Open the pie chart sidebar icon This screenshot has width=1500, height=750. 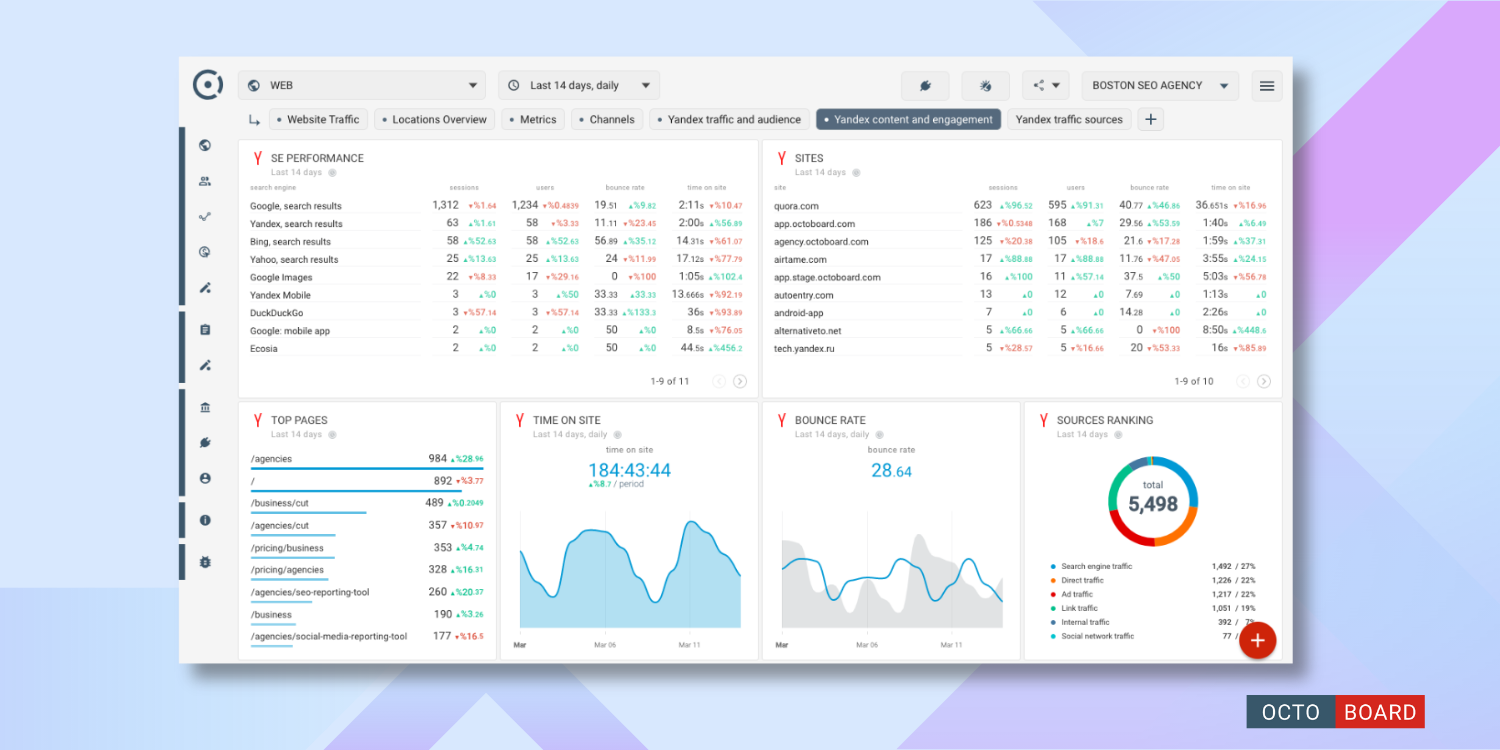[205, 252]
